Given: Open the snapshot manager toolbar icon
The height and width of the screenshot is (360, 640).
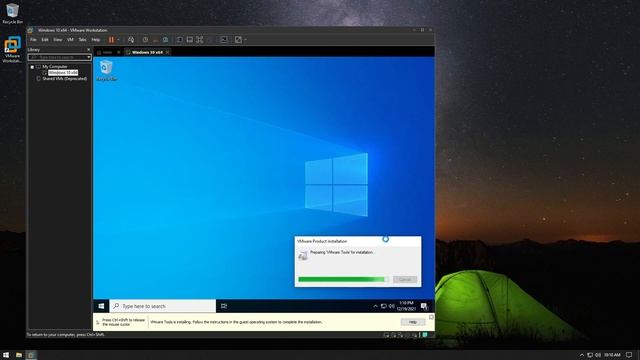Looking at the screenshot, I should coord(165,40).
